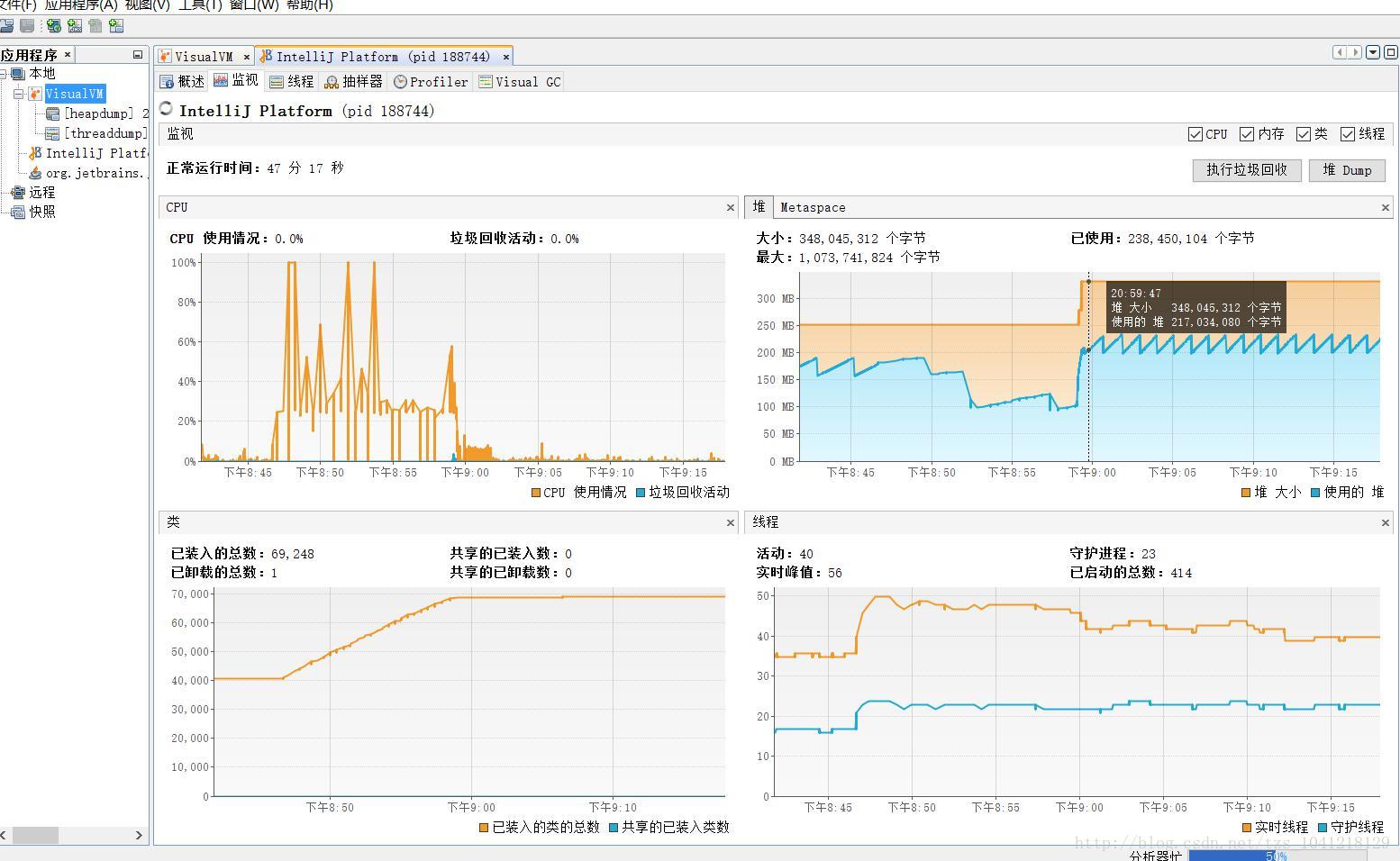Collapse the 本地 local tree node
The height and width of the screenshot is (861, 1400).
[3, 74]
